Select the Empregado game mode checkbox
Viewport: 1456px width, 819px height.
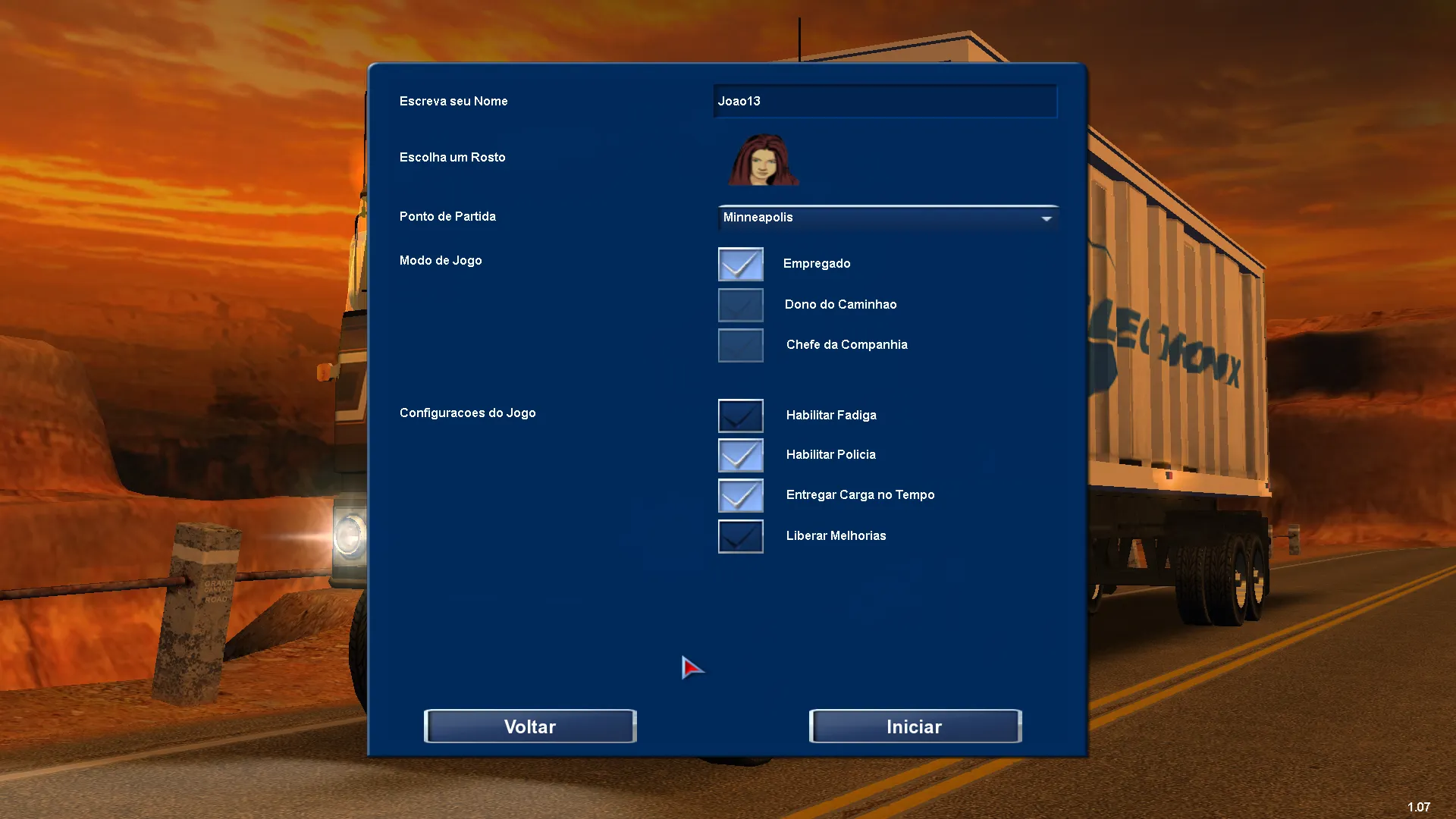click(x=740, y=264)
